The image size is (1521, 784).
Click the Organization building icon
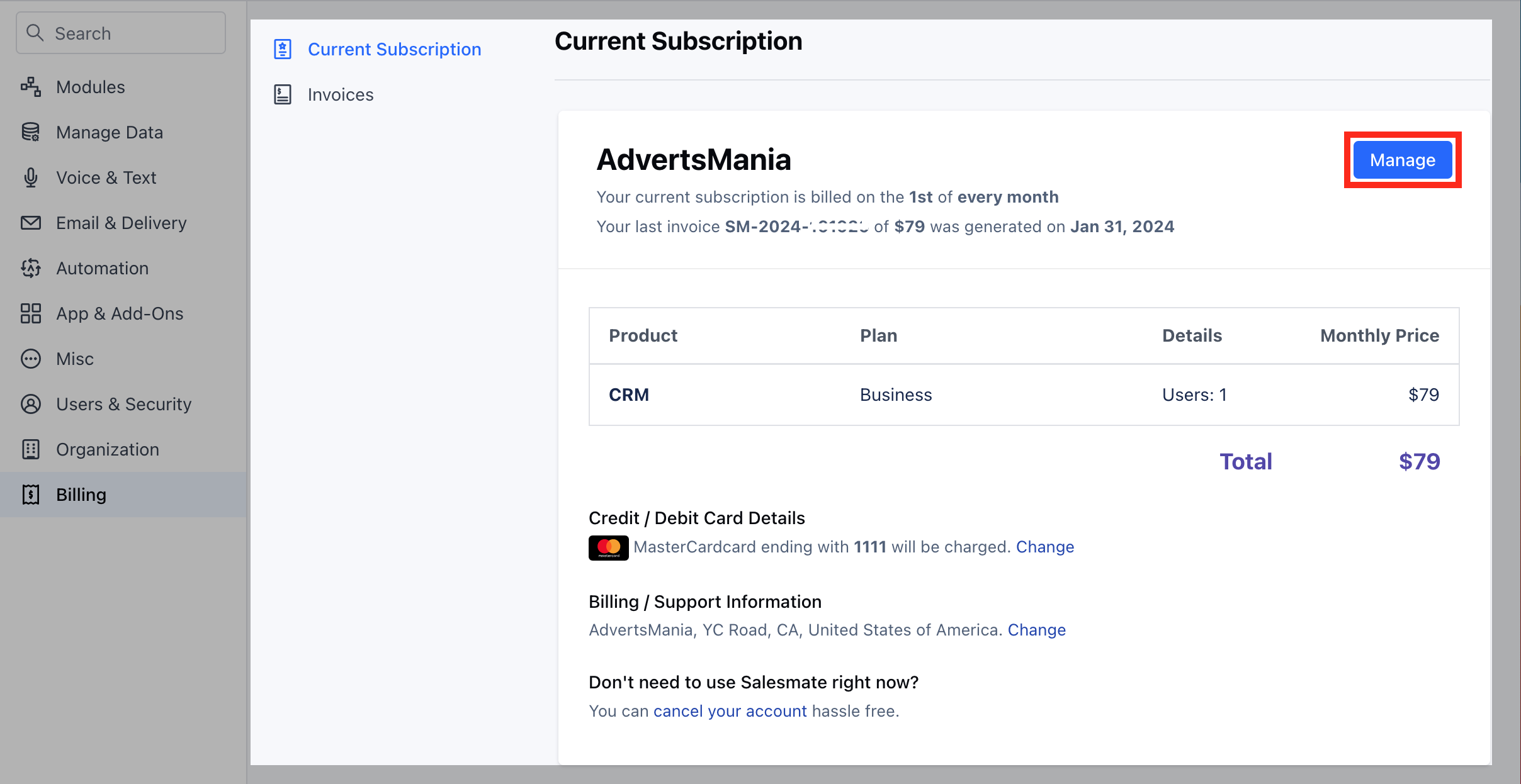coord(31,449)
